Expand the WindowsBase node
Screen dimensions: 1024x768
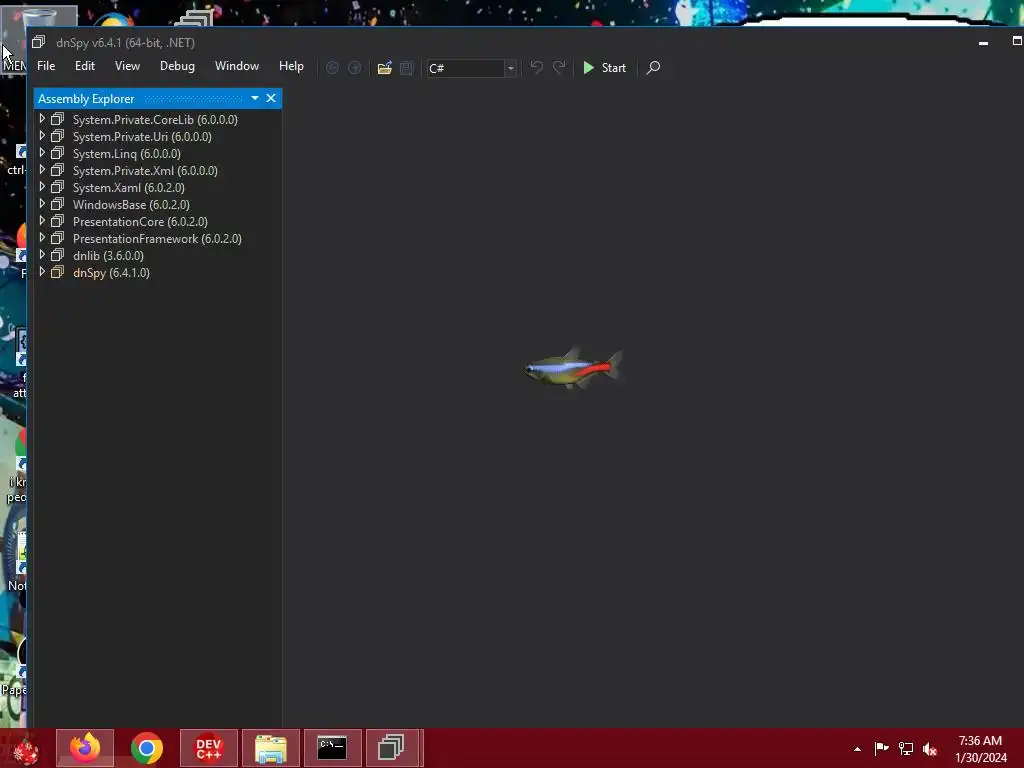(42, 204)
